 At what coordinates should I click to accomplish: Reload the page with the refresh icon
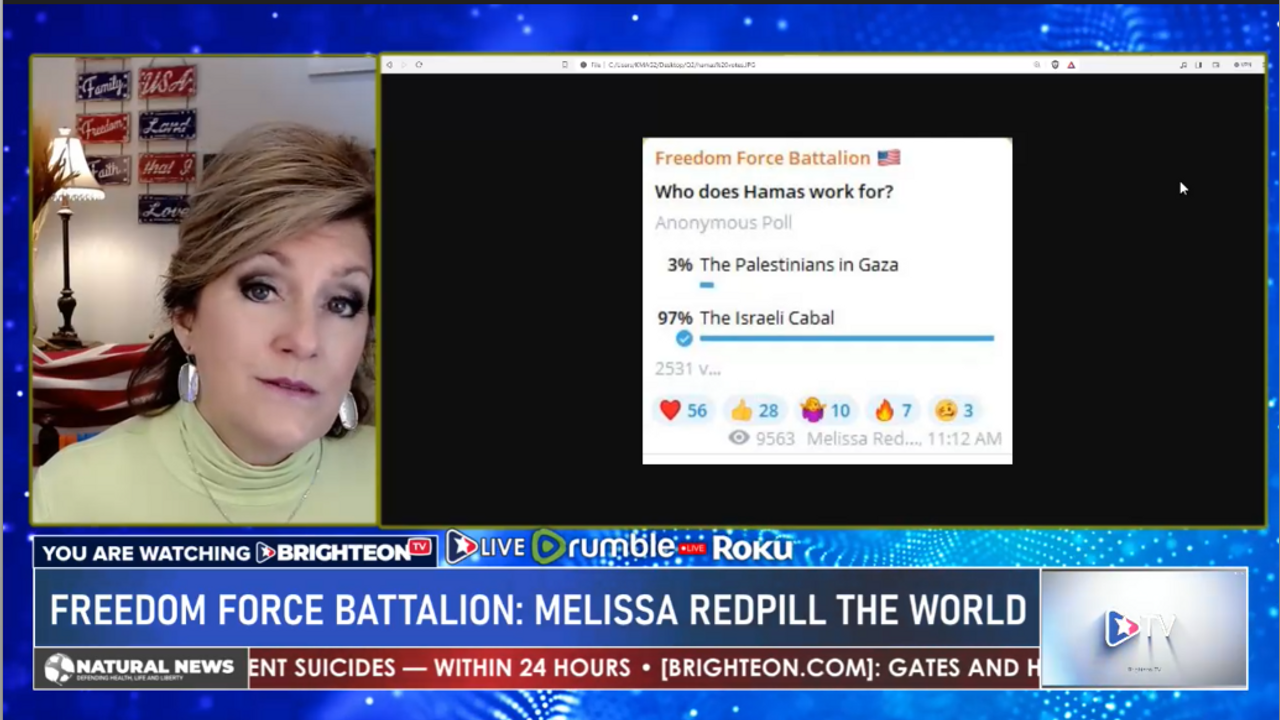pos(419,65)
